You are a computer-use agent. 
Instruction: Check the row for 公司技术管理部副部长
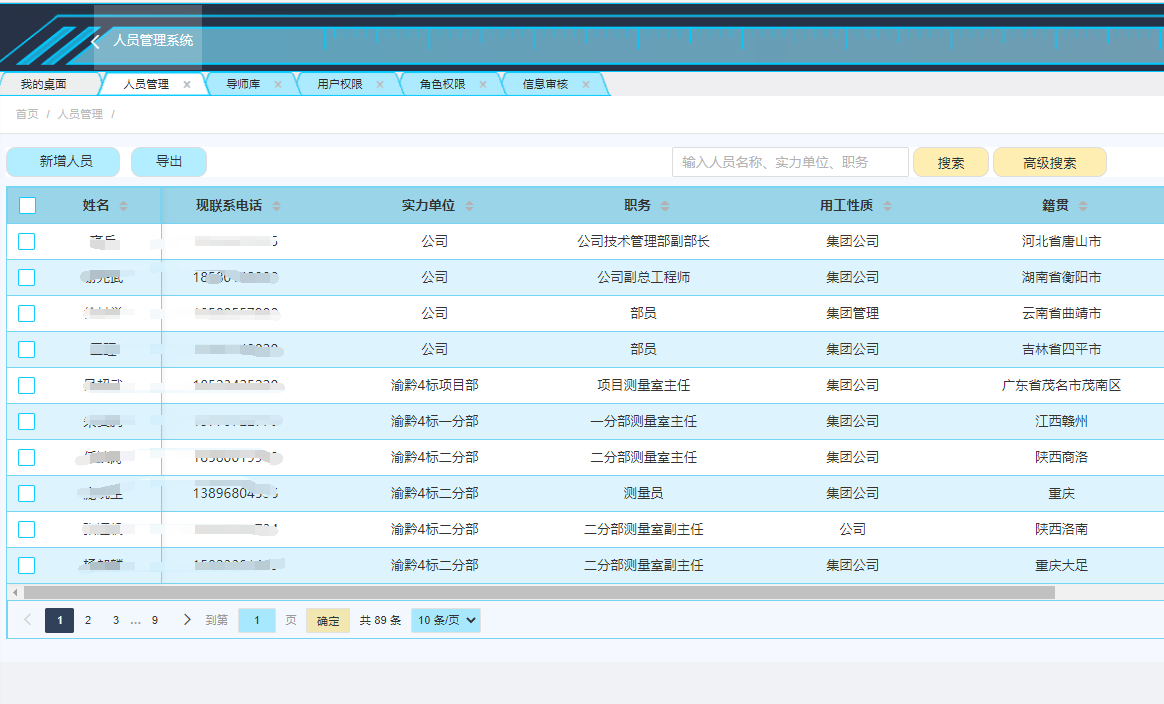[27, 241]
